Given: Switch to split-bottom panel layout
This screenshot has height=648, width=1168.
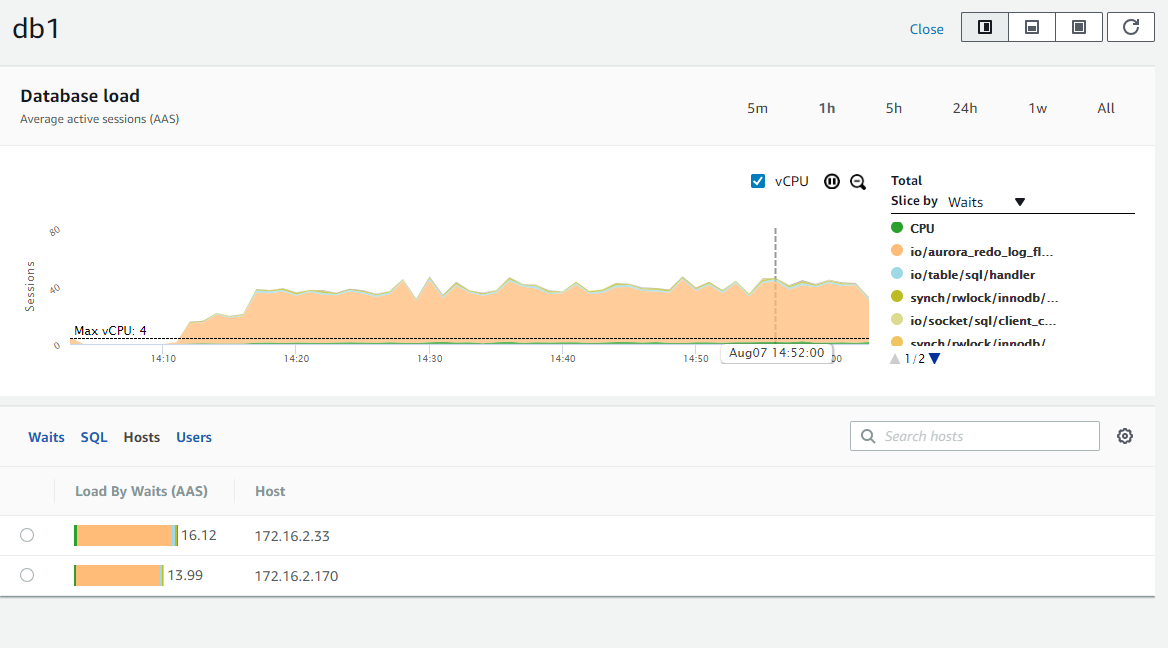Looking at the screenshot, I should [x=1032, y=28].
